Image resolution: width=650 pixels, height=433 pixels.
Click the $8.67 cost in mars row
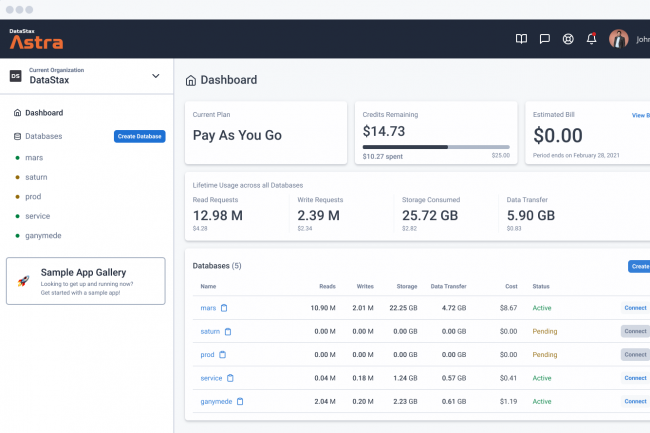(508, 308)
